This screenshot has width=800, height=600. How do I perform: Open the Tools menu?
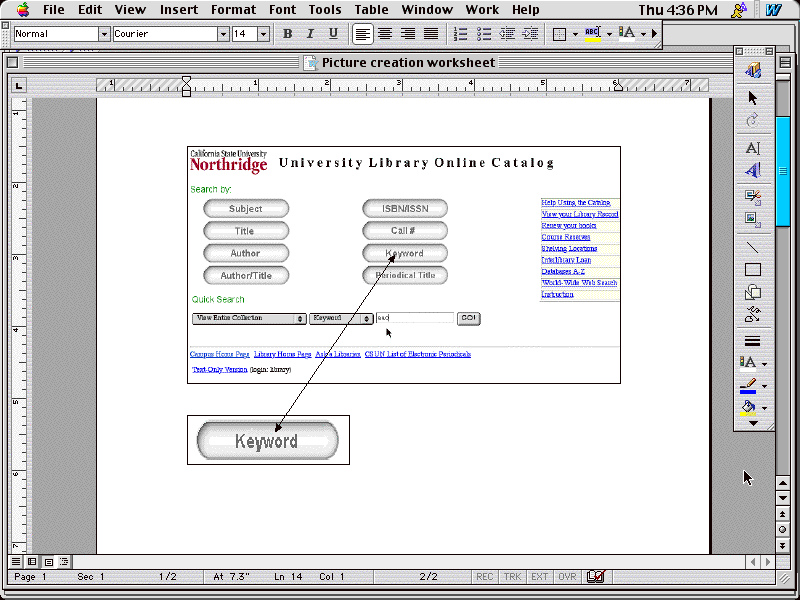tap(324, 10)
